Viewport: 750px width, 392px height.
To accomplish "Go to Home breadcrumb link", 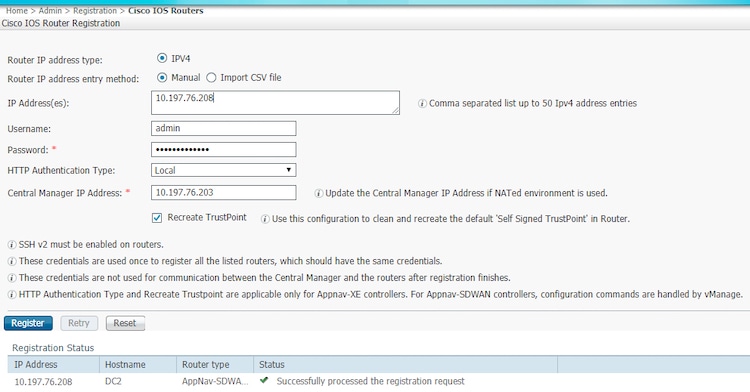I will (x=17, y=11).
